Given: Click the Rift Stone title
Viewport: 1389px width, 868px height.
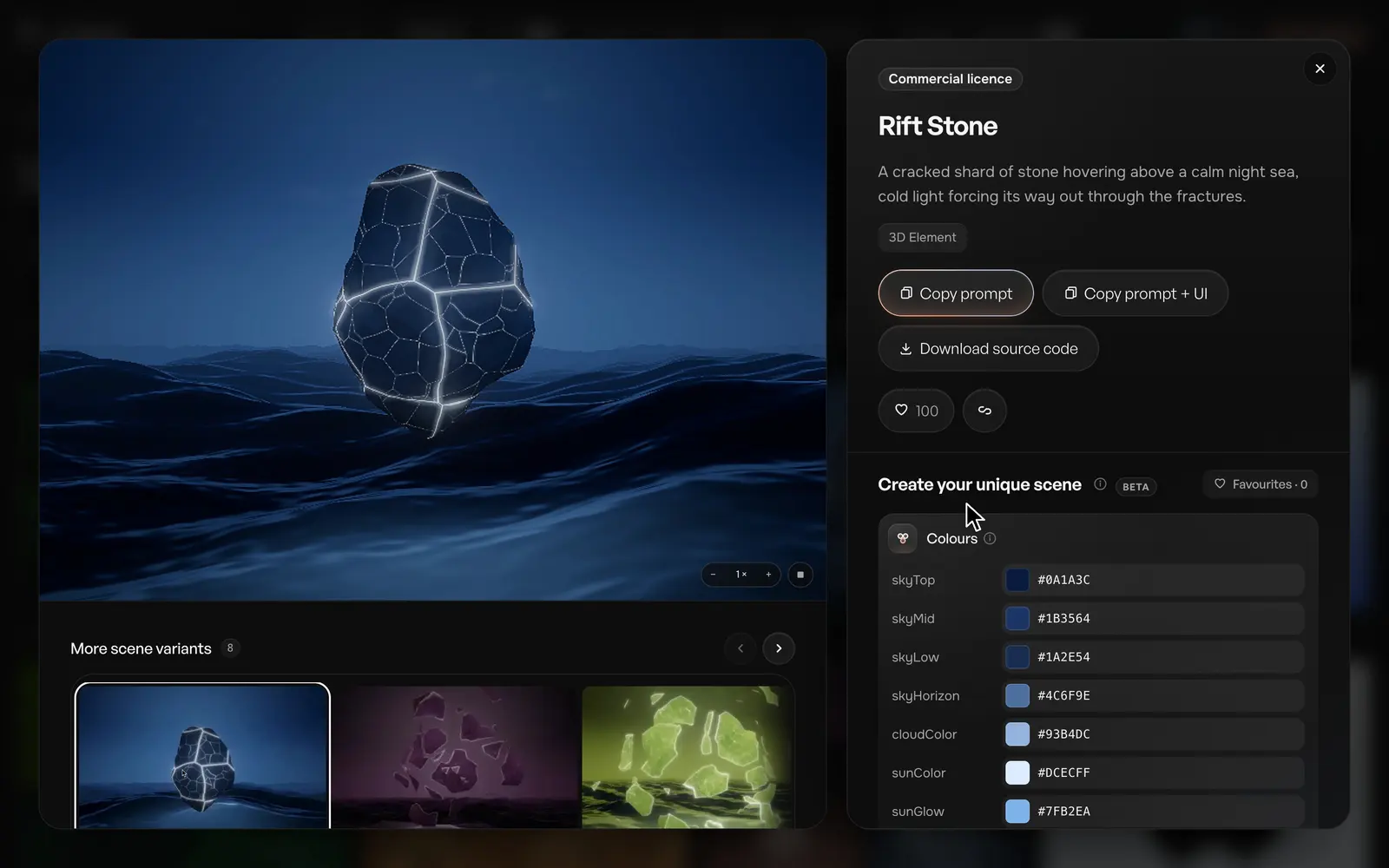Looking at the screenshot, I should pos(938,126).
